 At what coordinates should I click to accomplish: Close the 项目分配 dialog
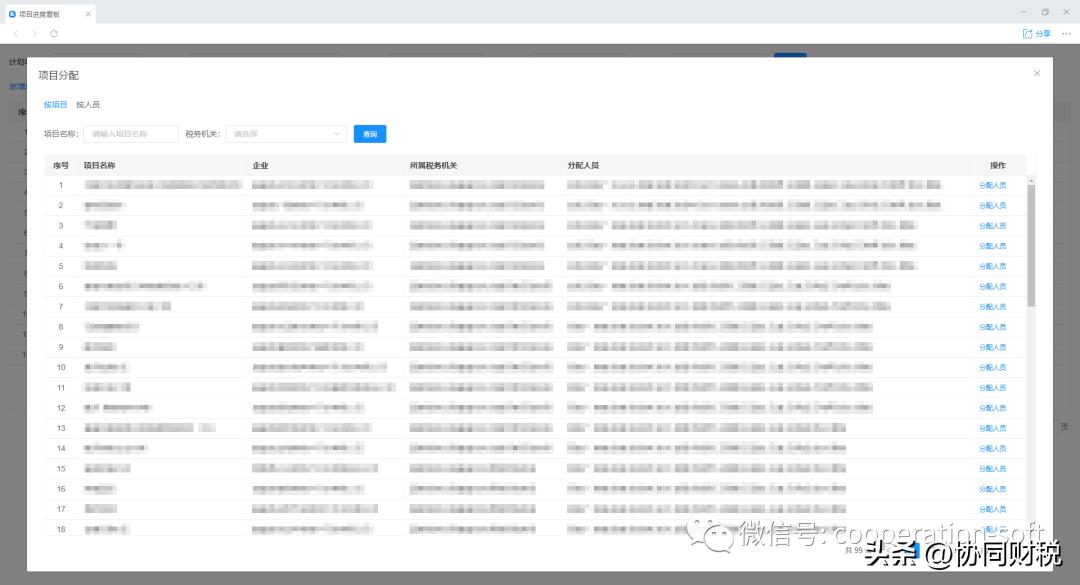(1036, 73)
